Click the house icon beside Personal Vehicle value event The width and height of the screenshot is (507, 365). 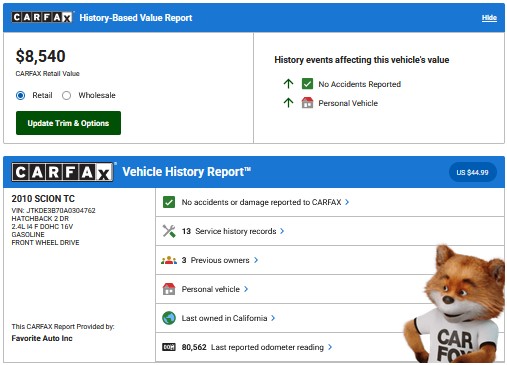(x=307, y=103)
